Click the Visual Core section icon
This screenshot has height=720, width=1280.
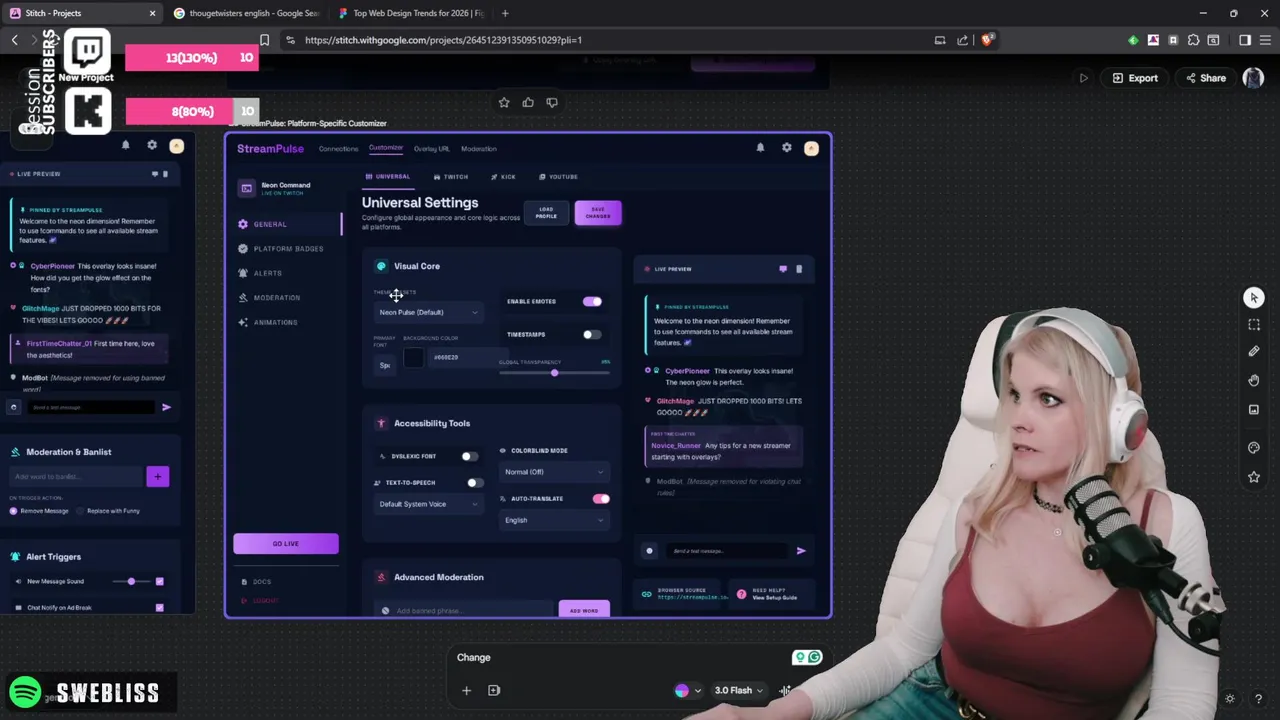381,266
